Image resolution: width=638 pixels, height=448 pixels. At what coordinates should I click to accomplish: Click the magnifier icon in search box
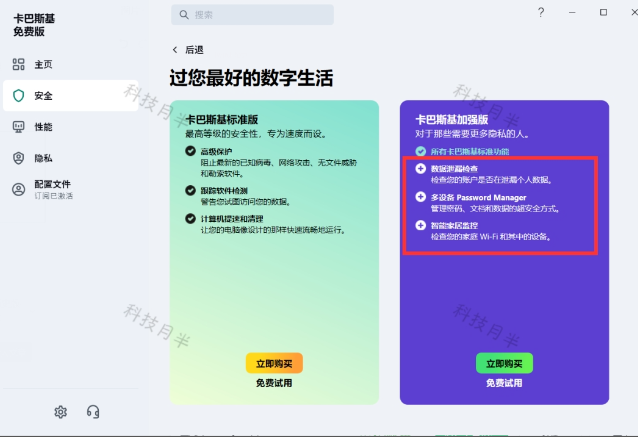pyautogui.click(x=183, y=15)
